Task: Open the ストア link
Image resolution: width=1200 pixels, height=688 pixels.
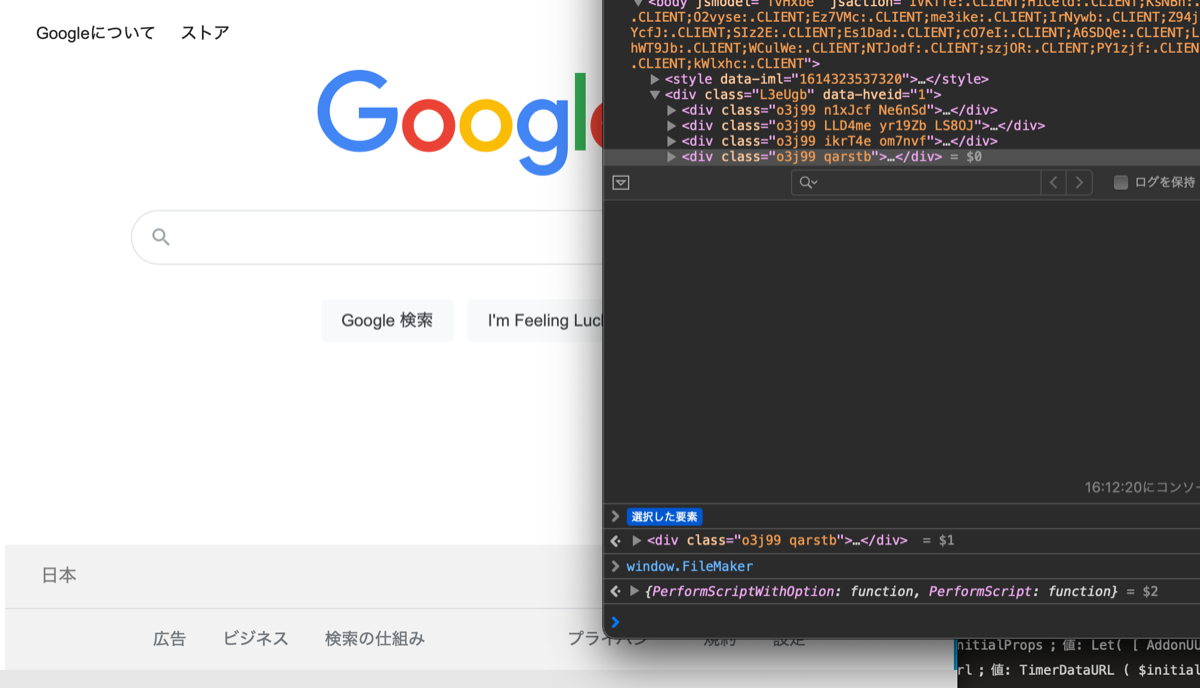Action: pyautogui.click(x=205, y=33)
